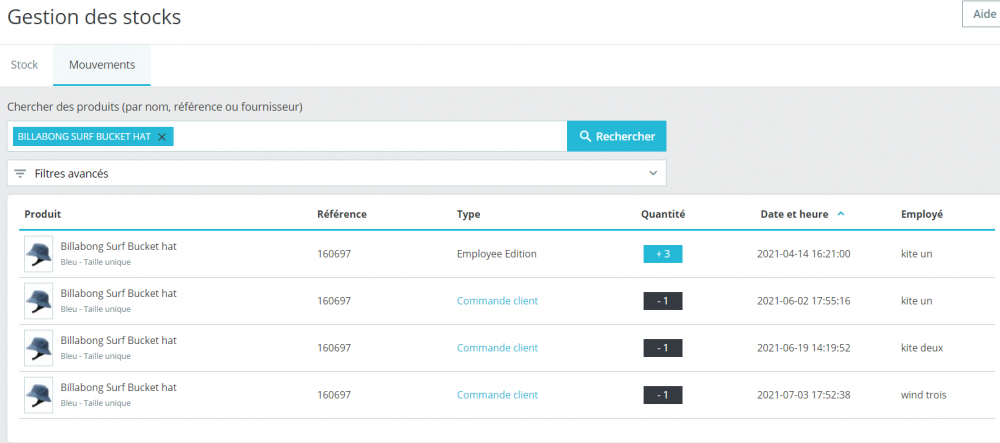Screen dimensions: 1000x443
Task: Click the magnifier icon in Rechercher button
Action: tap(586, 136)
